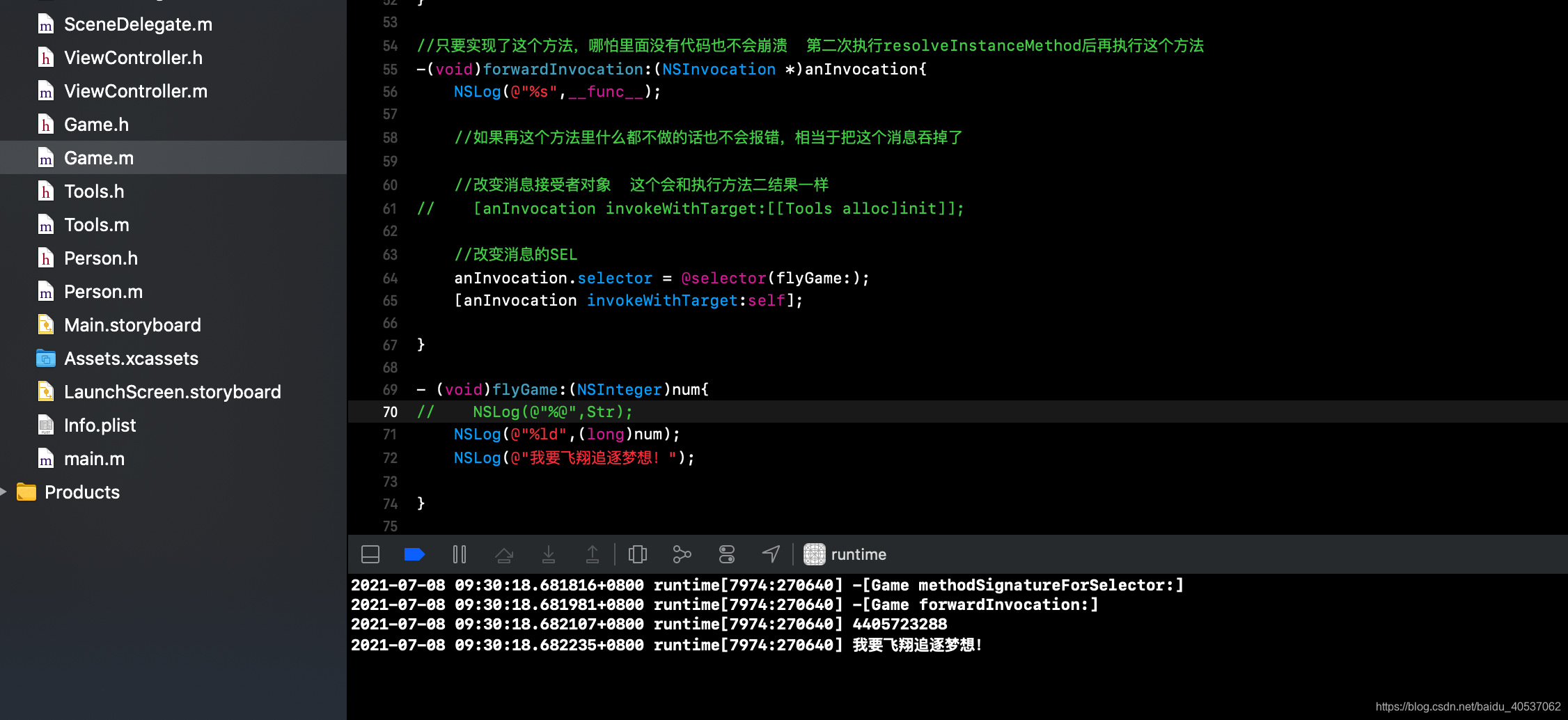Click the NSLog %ld statement on line 71
Image resolution: width=1568 pixels, height=720 pixels.
pyautogui.click(x=567, y=435)
